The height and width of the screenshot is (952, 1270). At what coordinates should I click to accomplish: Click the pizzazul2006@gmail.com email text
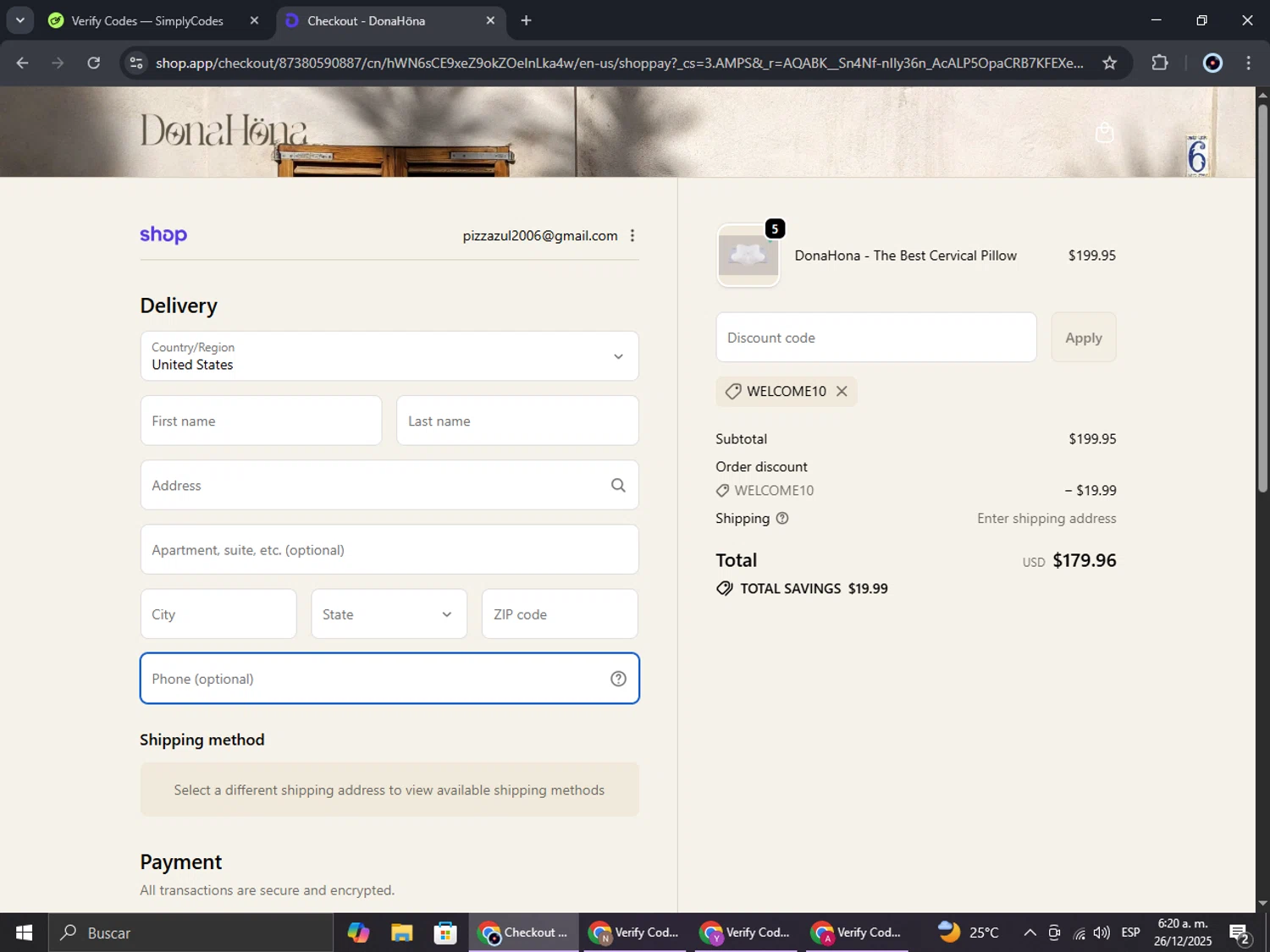pyautogui.click(x=540, y=235)
